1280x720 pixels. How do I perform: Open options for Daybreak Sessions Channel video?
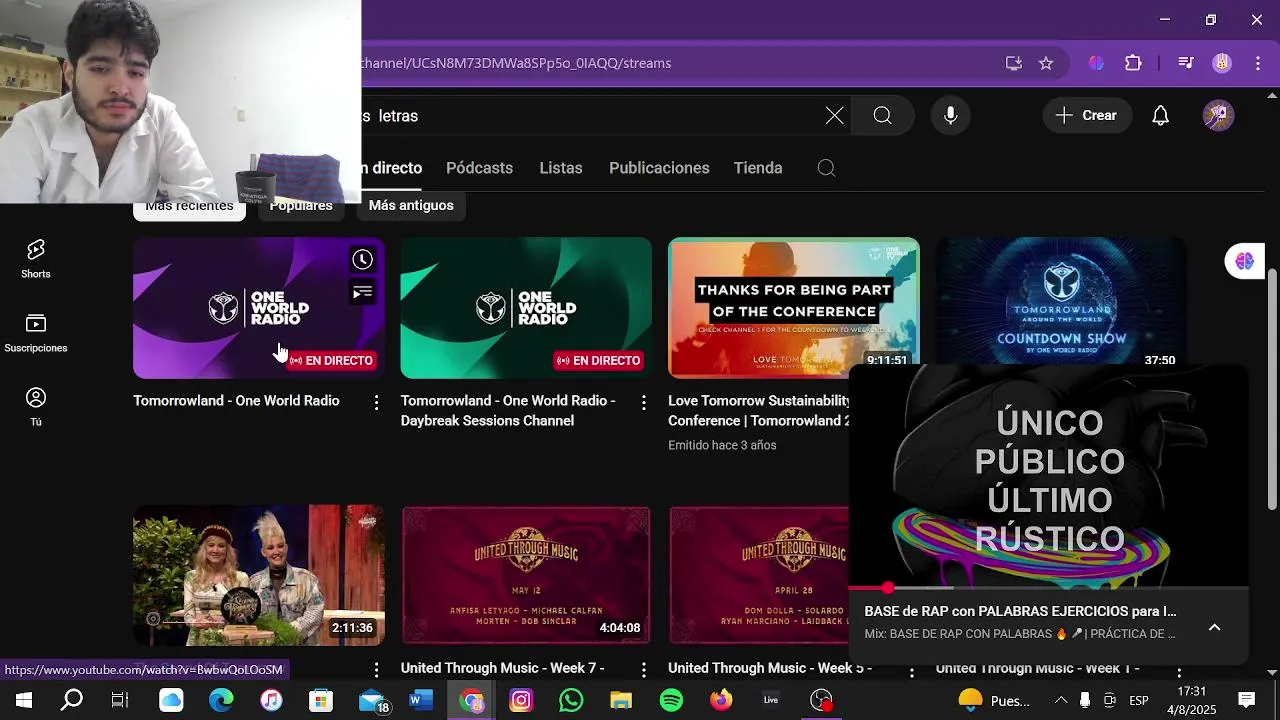pyautogui.click(x=644, y=402)
